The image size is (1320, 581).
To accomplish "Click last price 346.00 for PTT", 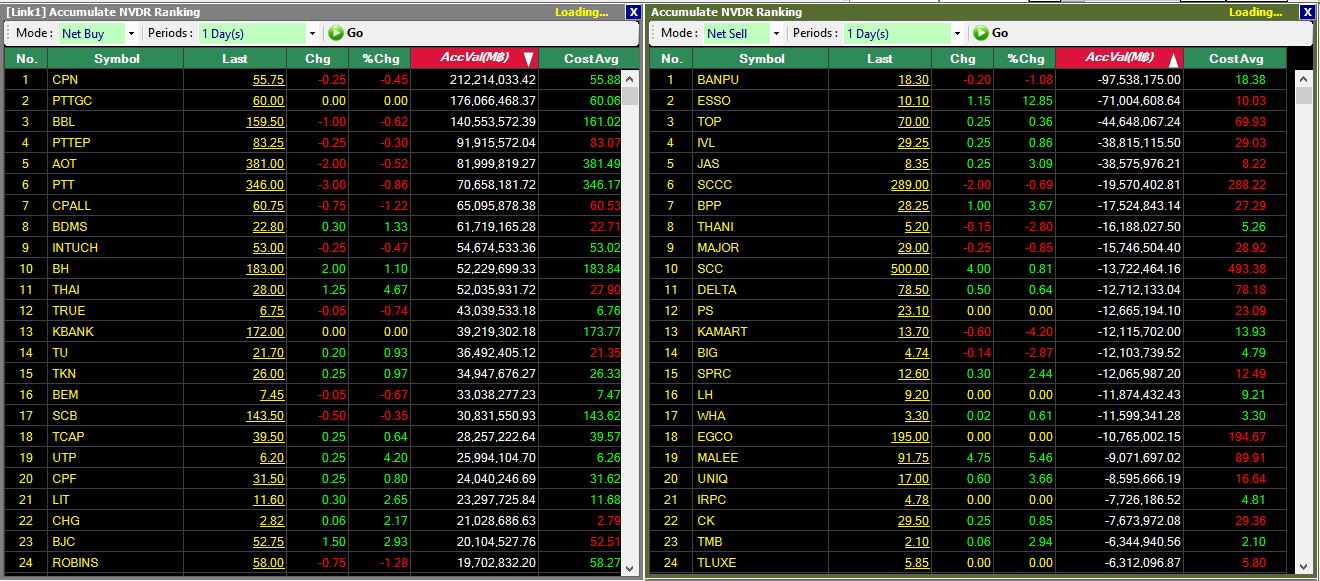I will 265,184.
